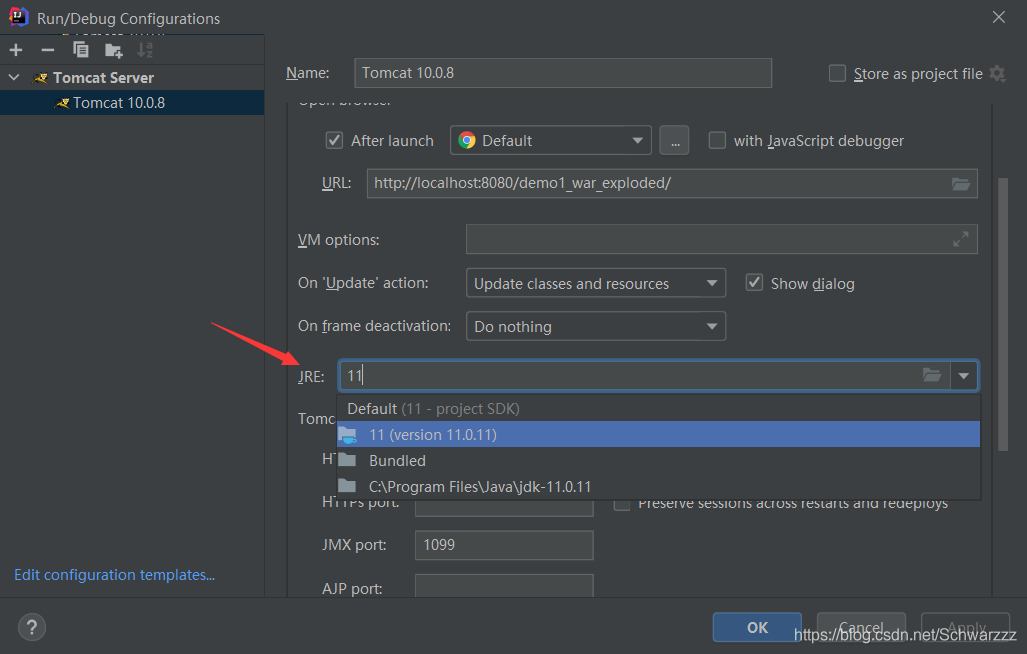
Task: Click the AJP port field
Action: click(504, 586)
